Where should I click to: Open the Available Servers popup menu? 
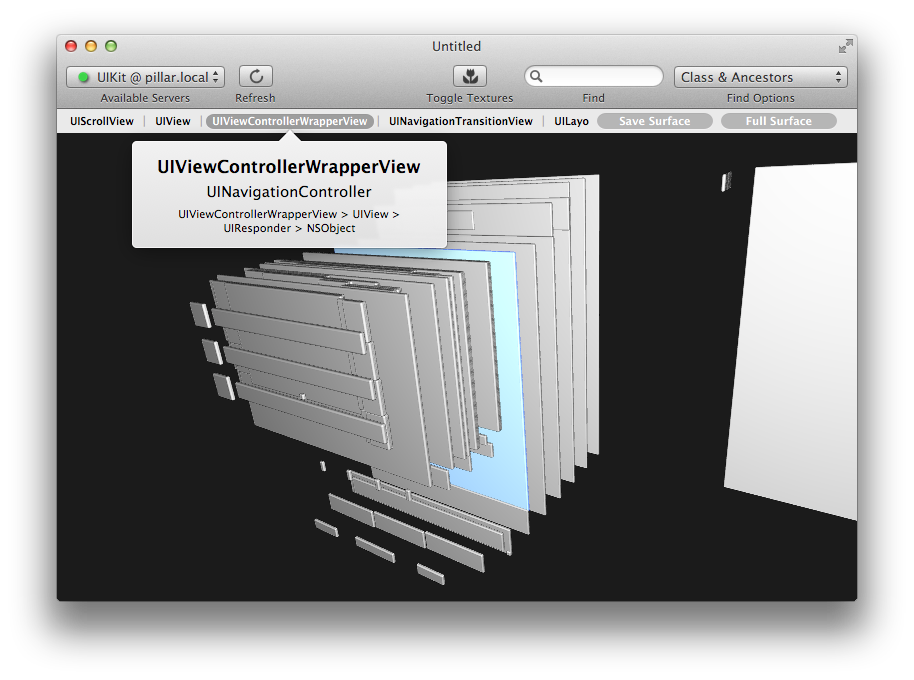click(145, 77)
